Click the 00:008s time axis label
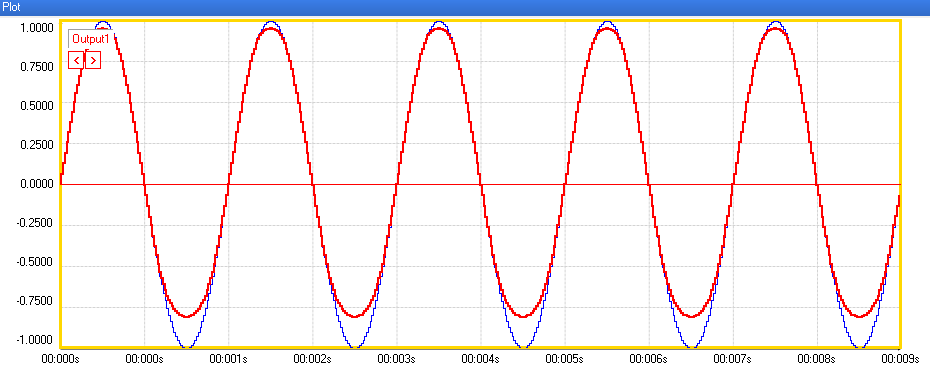930x369 pixels. [x=817, y=360]
